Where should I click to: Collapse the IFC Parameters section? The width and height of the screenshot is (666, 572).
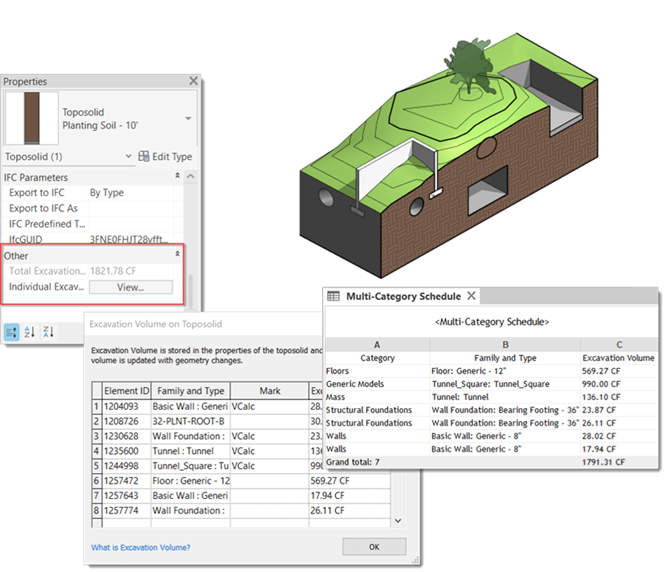click(177, 175)
